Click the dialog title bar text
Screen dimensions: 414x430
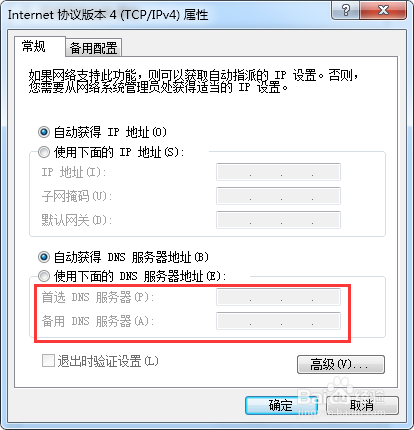[x=108, y=15]
